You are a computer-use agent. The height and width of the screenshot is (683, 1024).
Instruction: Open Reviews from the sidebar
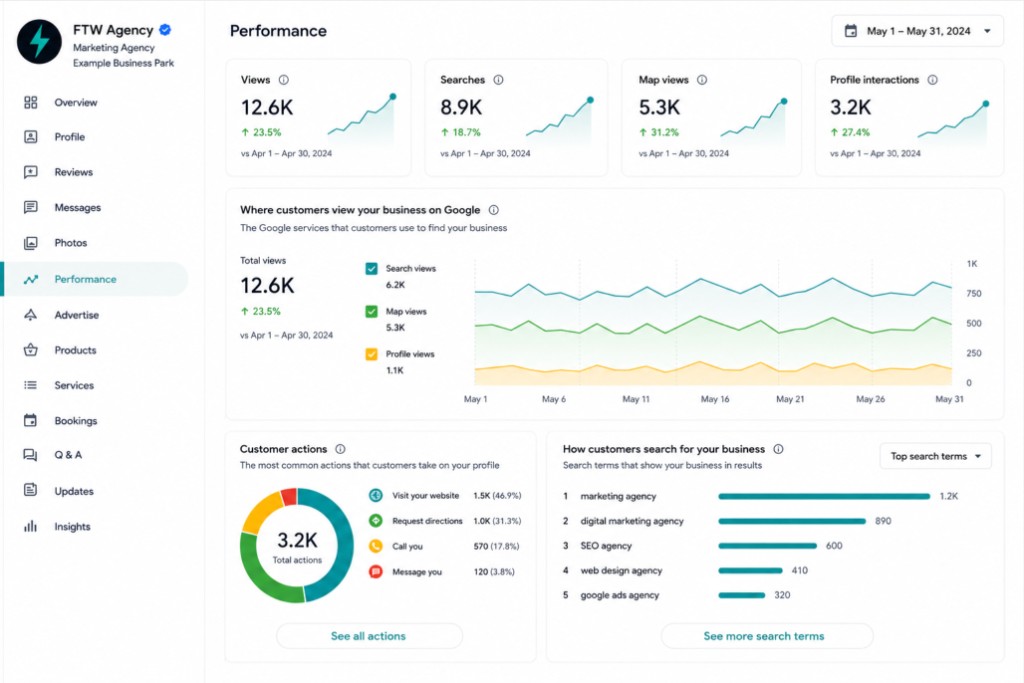click(x=74, y=172)
